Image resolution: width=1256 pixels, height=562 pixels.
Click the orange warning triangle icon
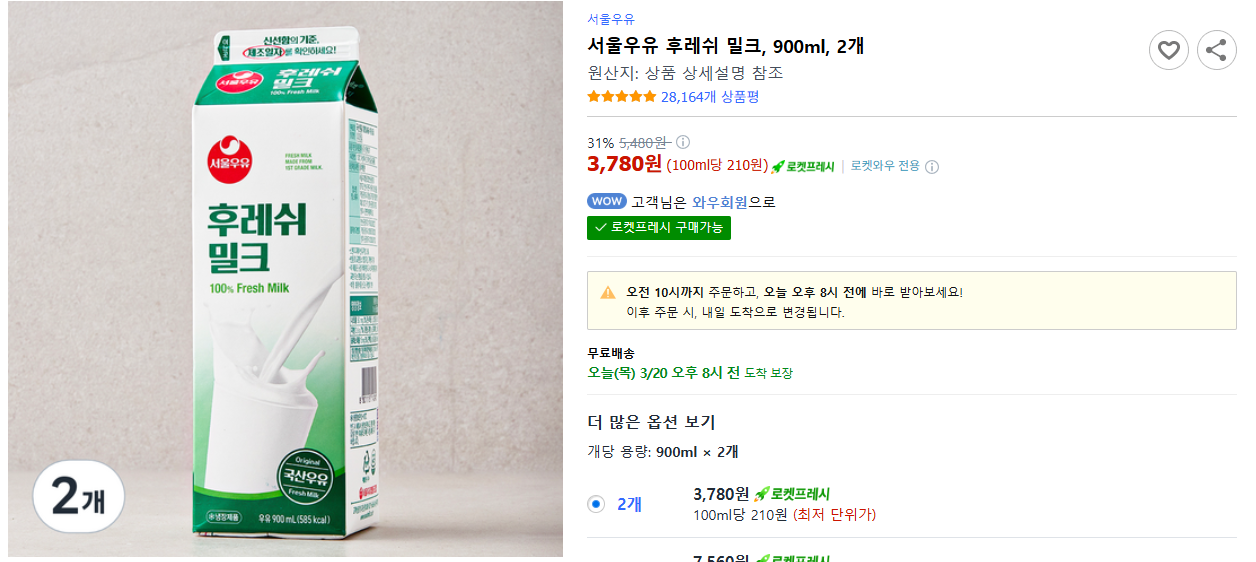608,293
